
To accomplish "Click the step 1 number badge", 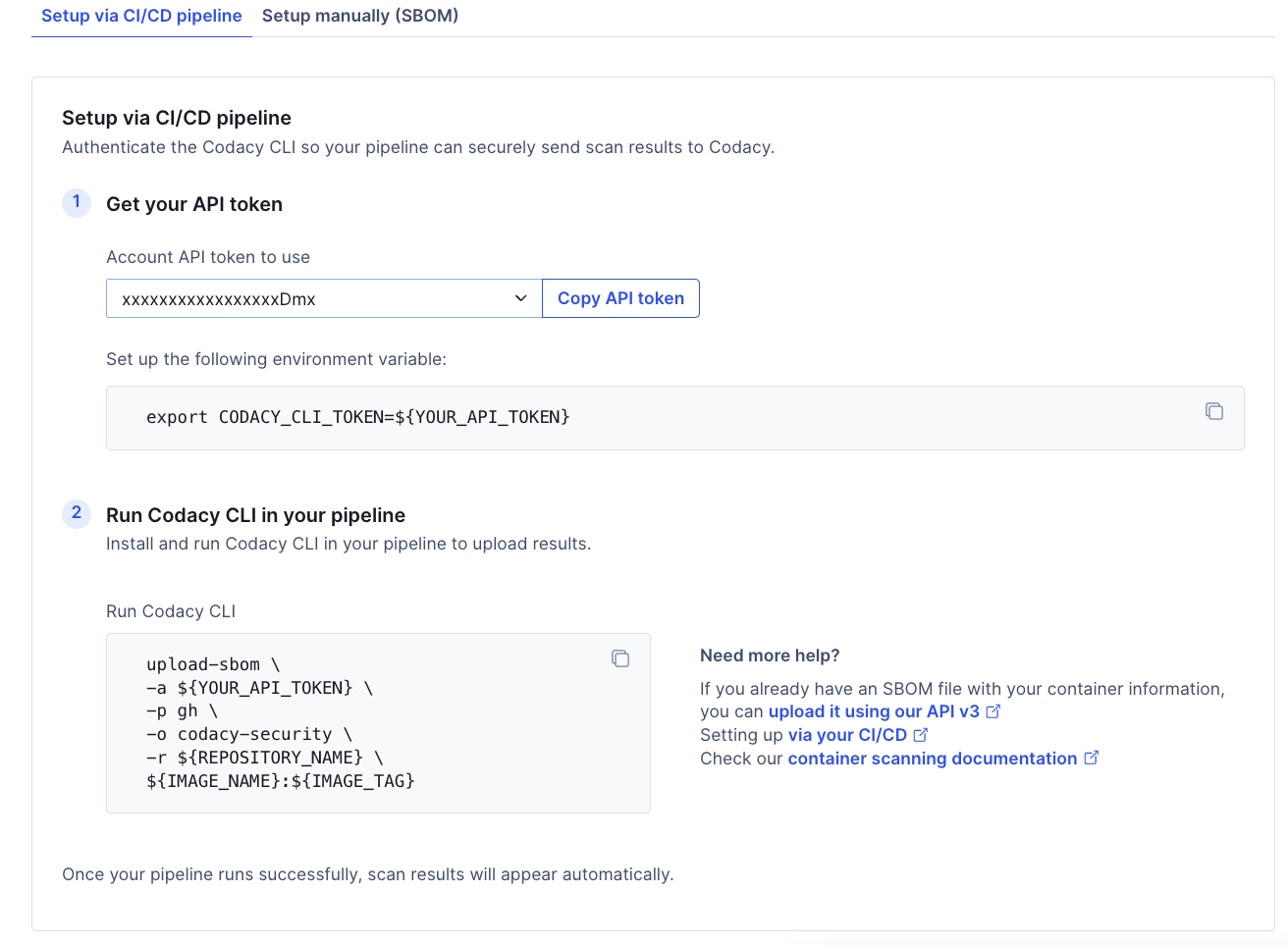I will pos(76,203).
